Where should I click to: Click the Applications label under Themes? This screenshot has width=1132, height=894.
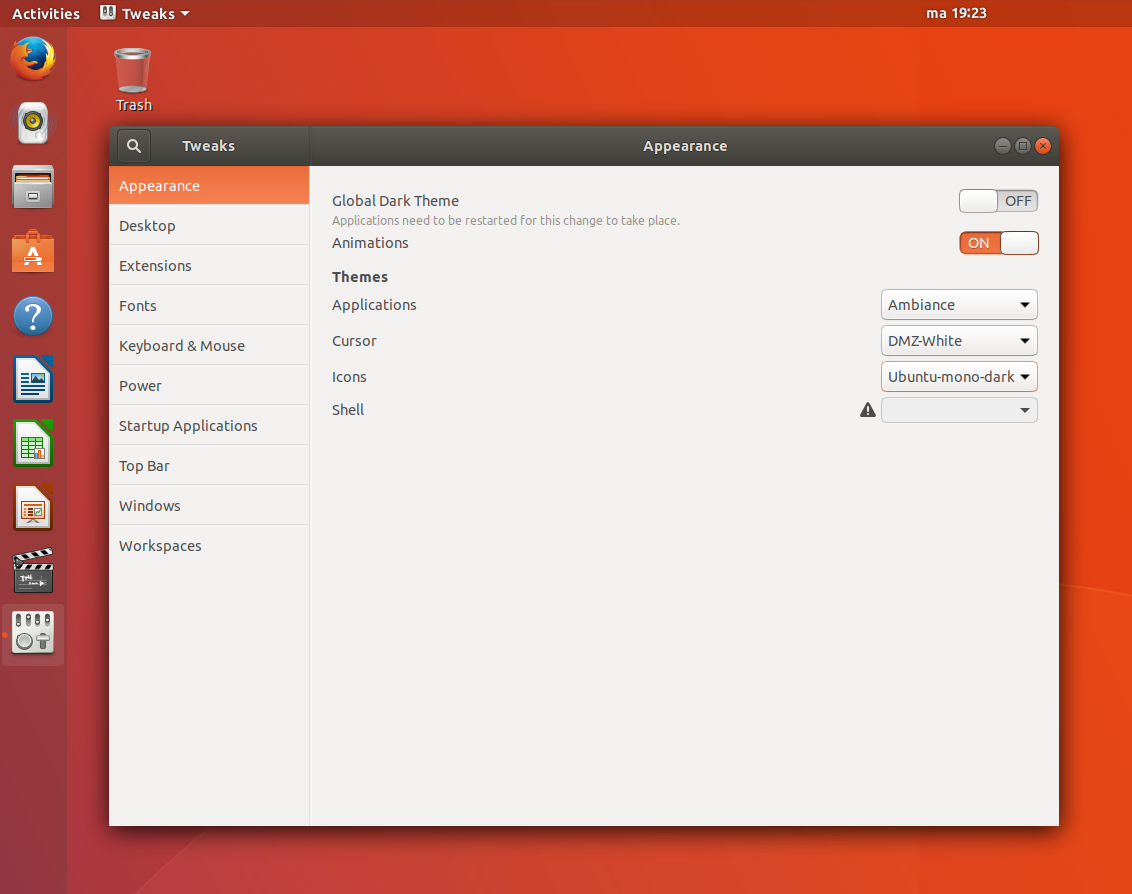click(374, 305)
